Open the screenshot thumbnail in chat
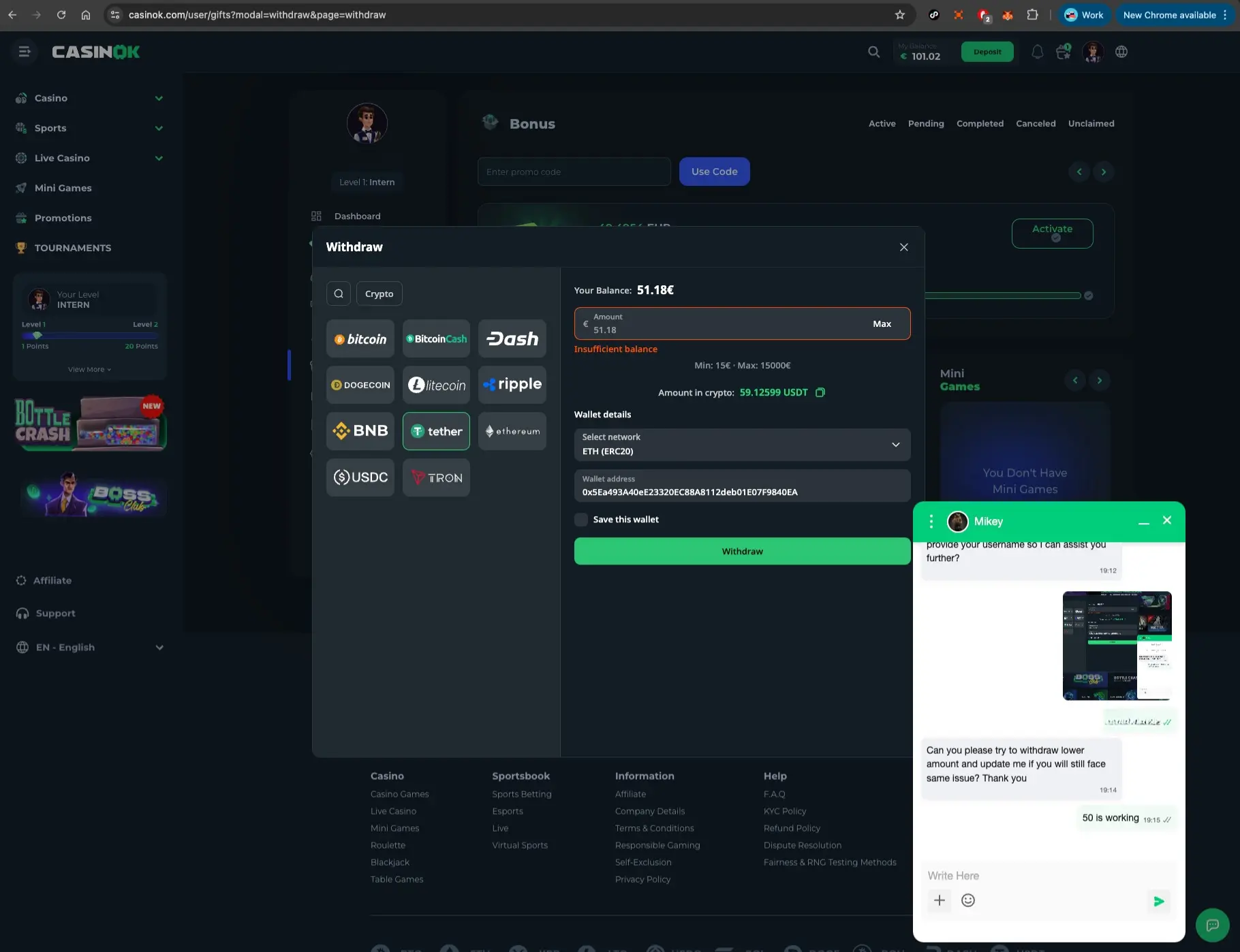Viewport: 1240px width, 952px height. tap(1117, 646)
